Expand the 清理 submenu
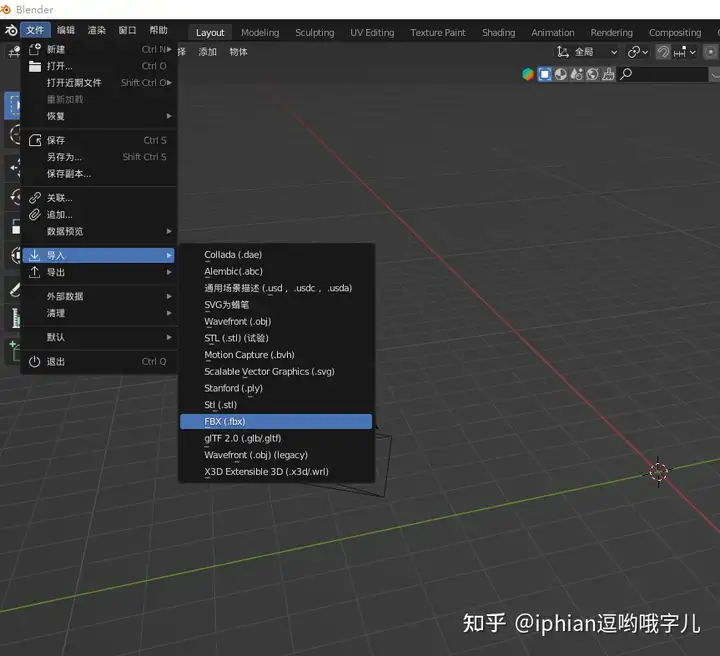This screenshot has width=720, height=656. [x=99, y=313]
